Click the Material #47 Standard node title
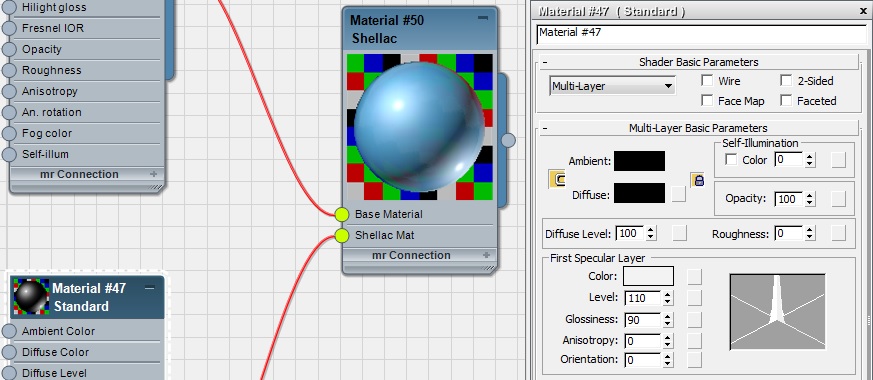873x380 pixels. pyautogui.click(x=89, y=297)
